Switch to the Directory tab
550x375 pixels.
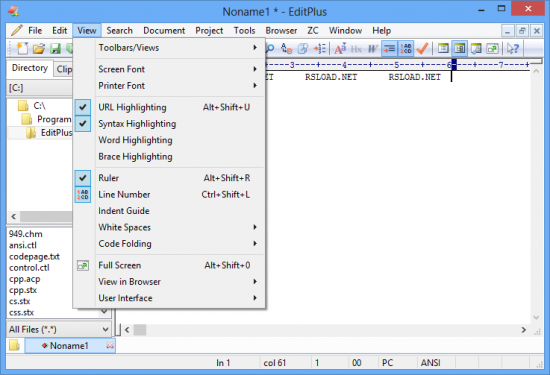click(30, 68)
